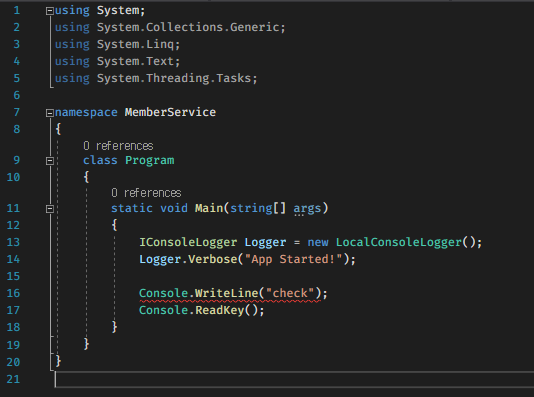Collapse the Main method block
Viewport: 534px width, 397px height.
[50, 209]
